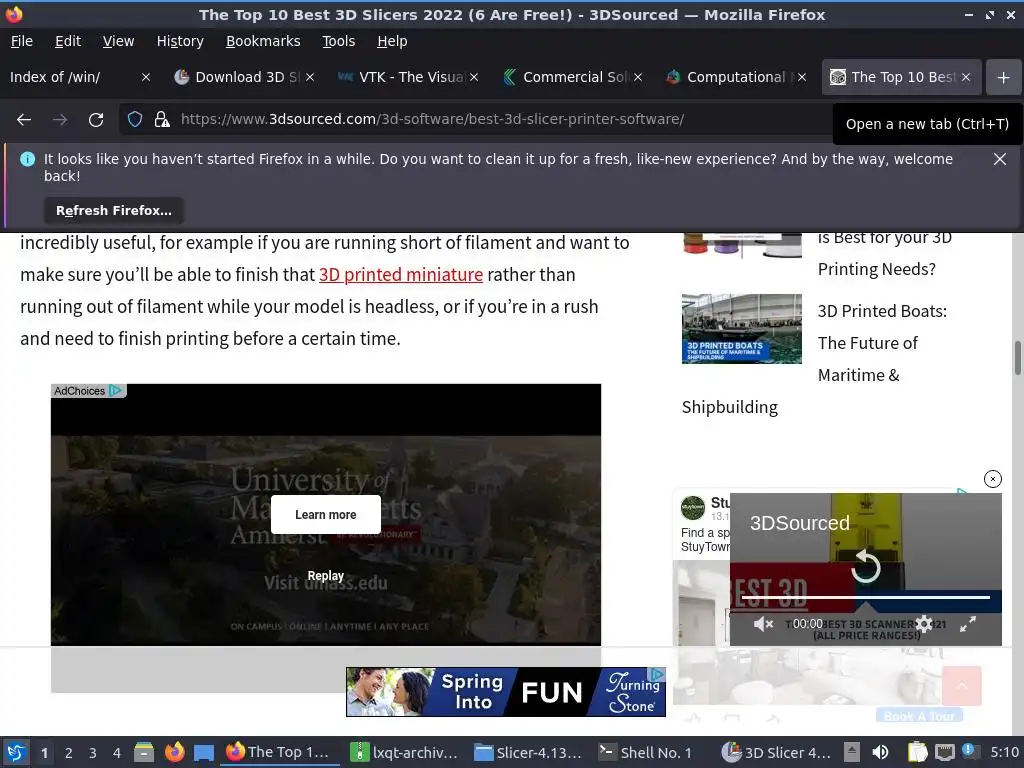This screenshot has height=768, width=1024.
Task: Open a new tab with plus button
Action: 1004,78
